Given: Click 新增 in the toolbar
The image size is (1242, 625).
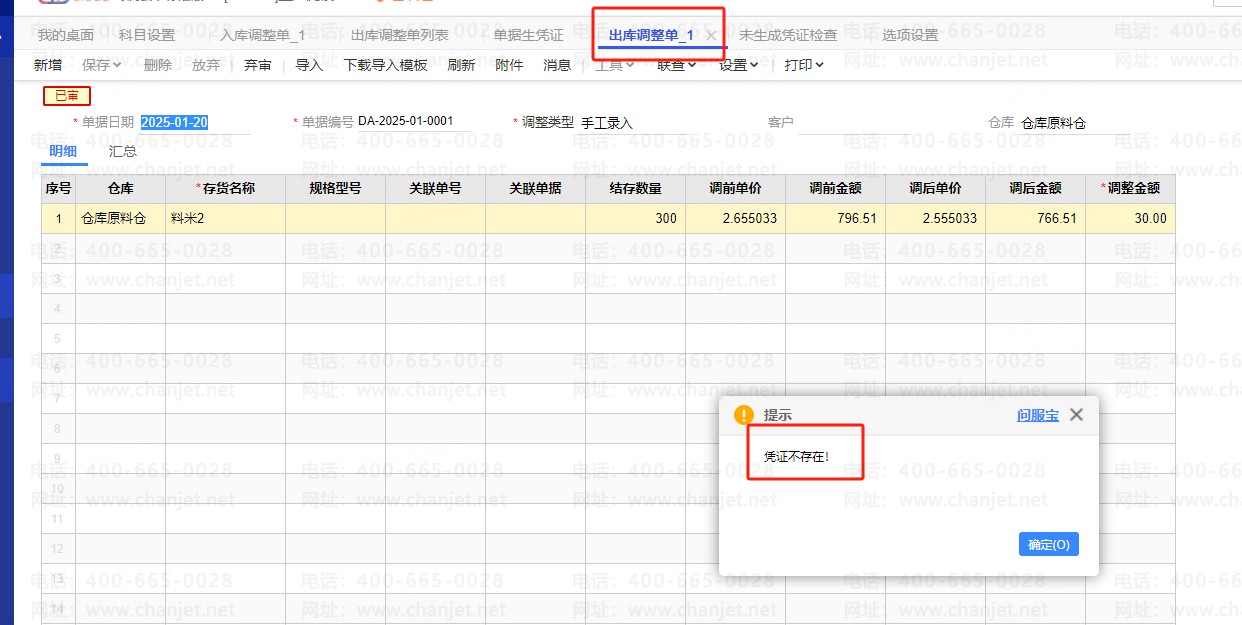Looking at the screenshot, I should [x=48, y=65].
